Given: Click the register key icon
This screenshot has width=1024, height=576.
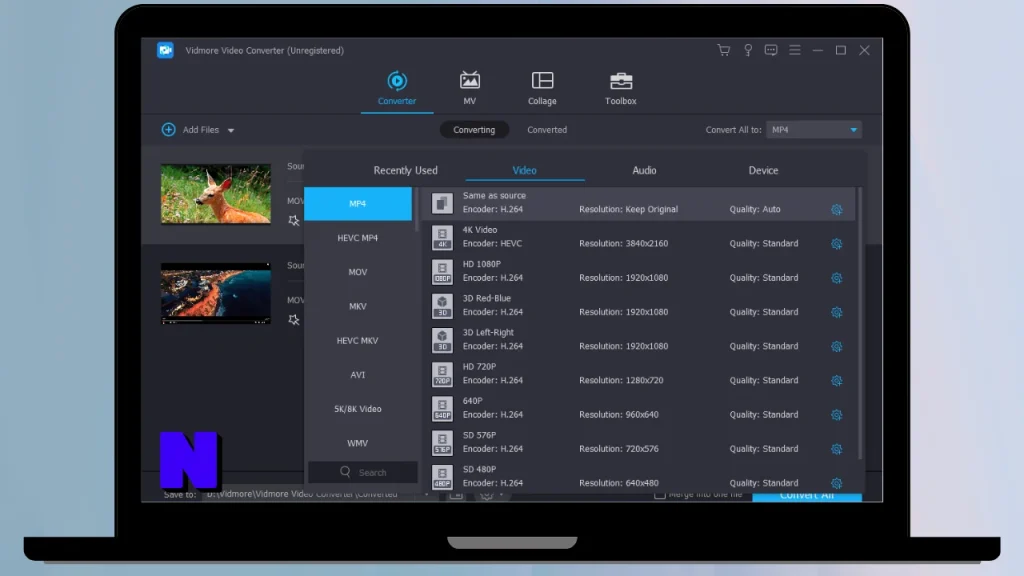Looking at the screenshot, I should [x=748, y=50].
